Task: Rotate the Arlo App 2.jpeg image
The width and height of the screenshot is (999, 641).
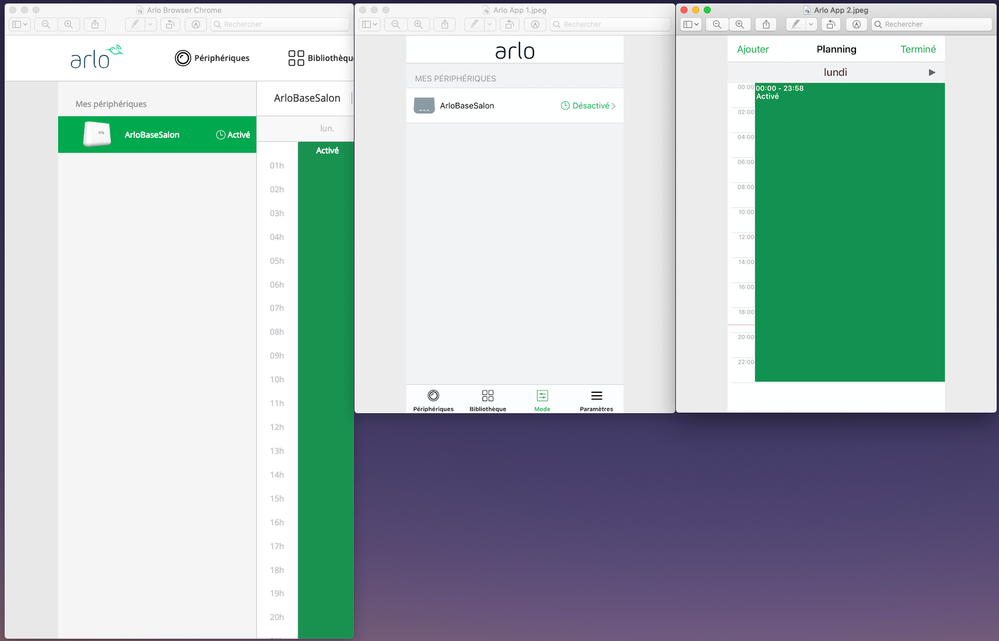Action: pos(830,24)
